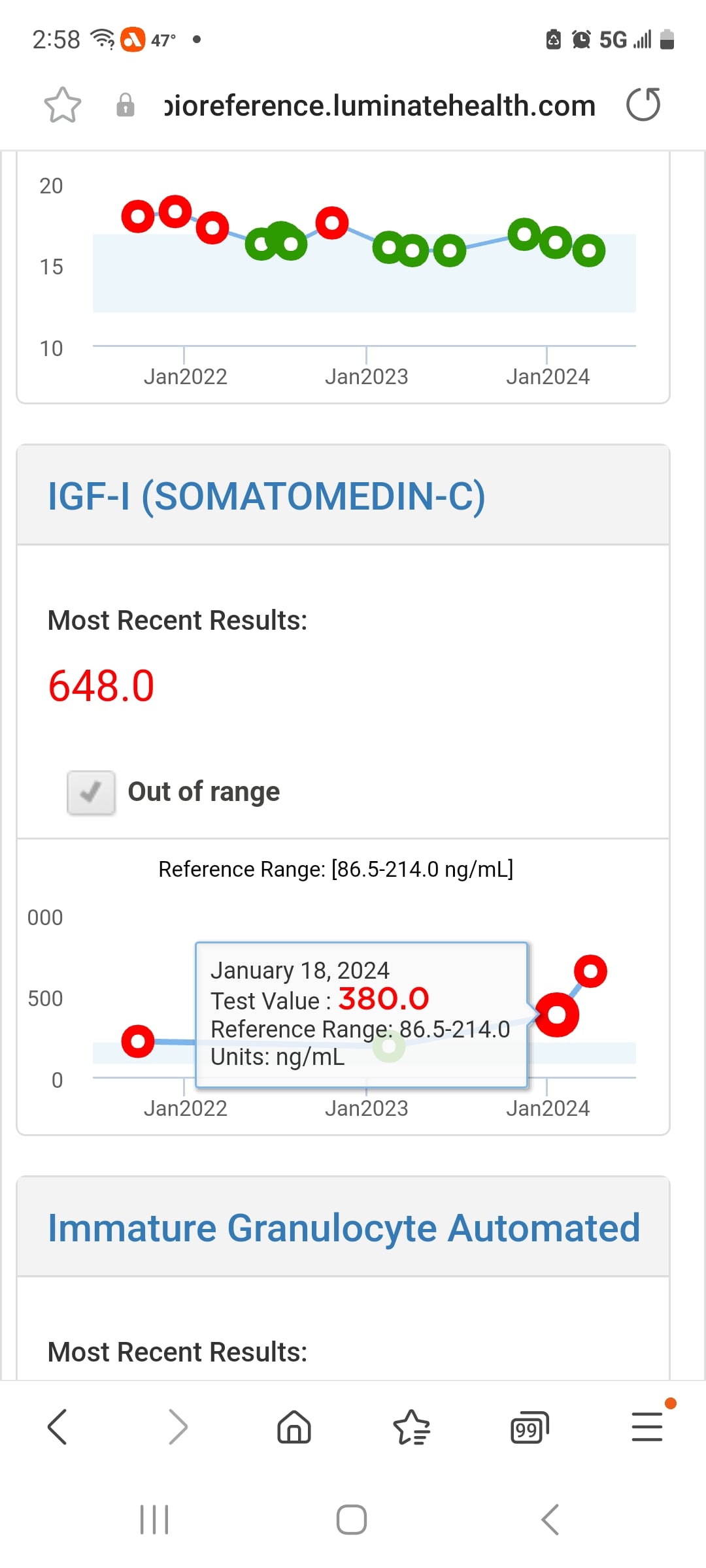
Task: Tap the Android recent apps button
Action: [x=155, y=1520]
